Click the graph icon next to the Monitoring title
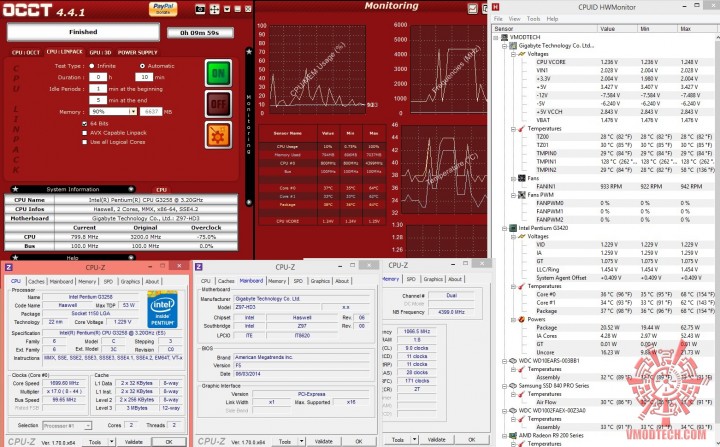Viewport: 720px width, 447px height. click(472, 8)
